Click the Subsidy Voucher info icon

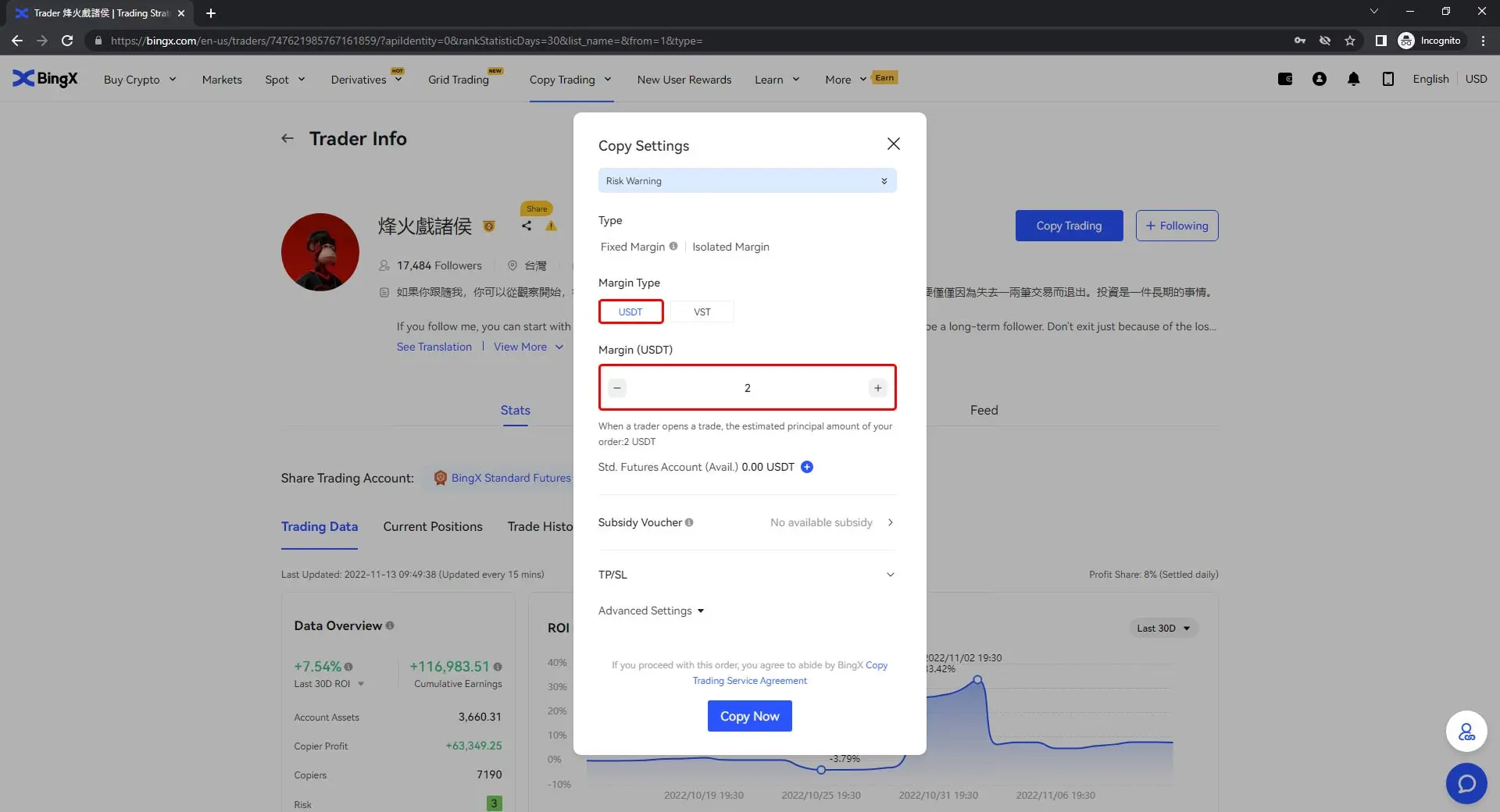point(689,522)
